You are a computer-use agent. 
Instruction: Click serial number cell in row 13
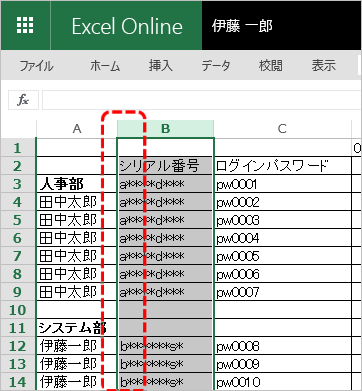pyautogui.click(x=165, y=364)
